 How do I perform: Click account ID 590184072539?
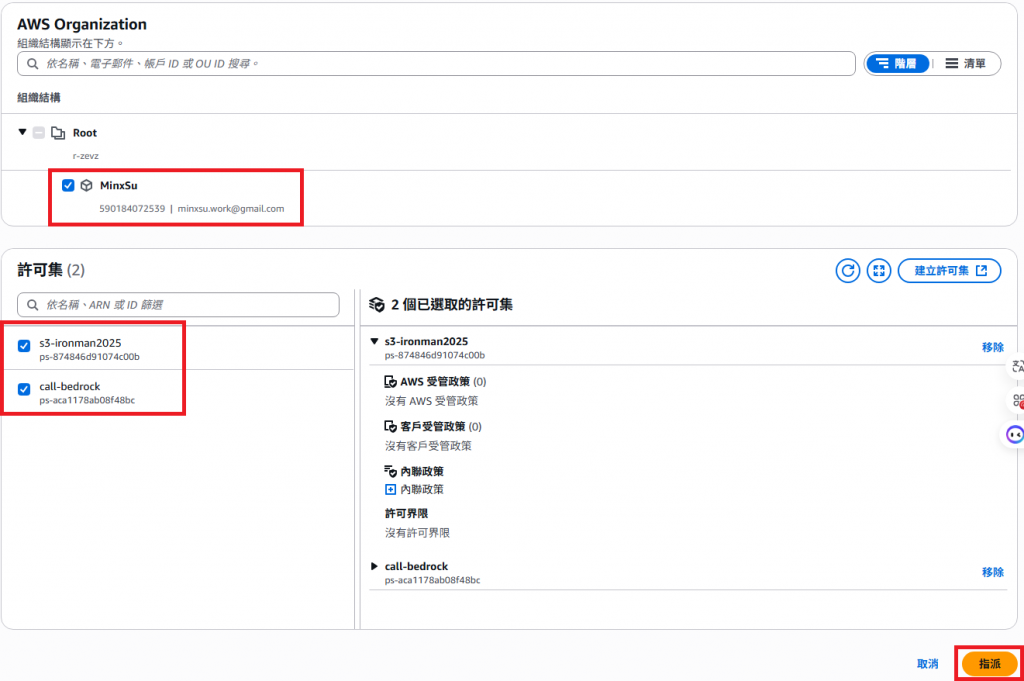pyautogui.click(x=132, y=209)
